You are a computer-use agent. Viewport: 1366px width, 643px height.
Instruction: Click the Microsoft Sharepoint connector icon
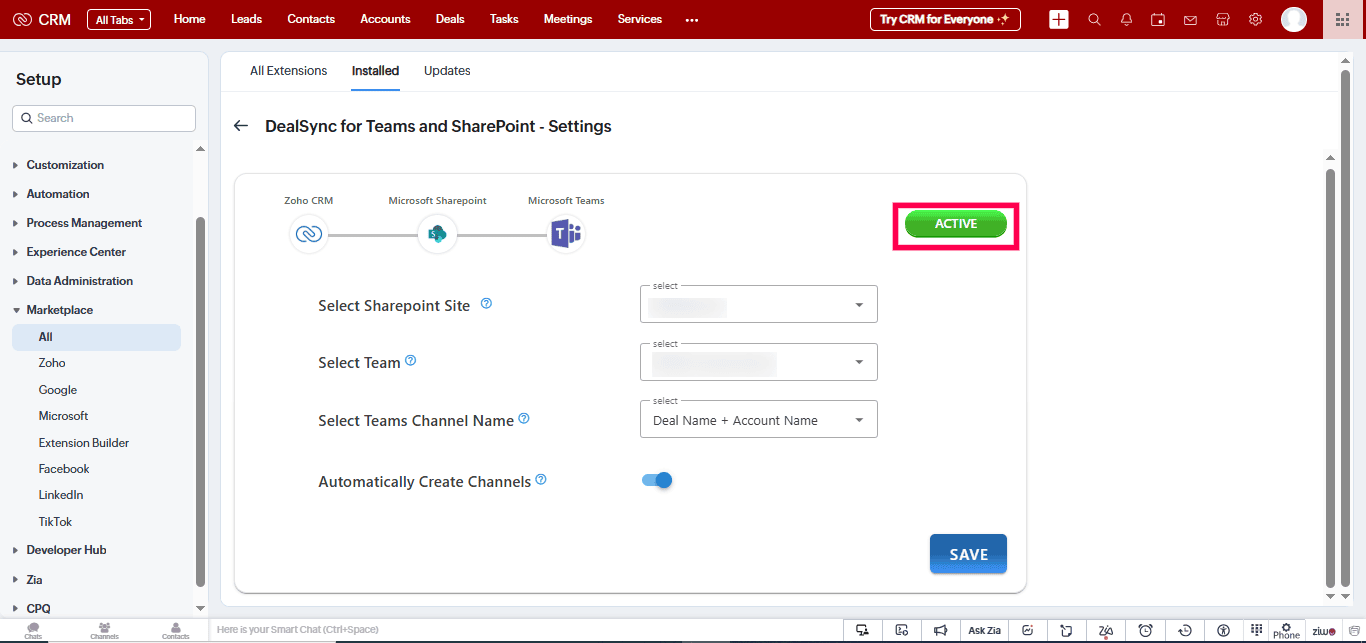[x=437, y=235]
